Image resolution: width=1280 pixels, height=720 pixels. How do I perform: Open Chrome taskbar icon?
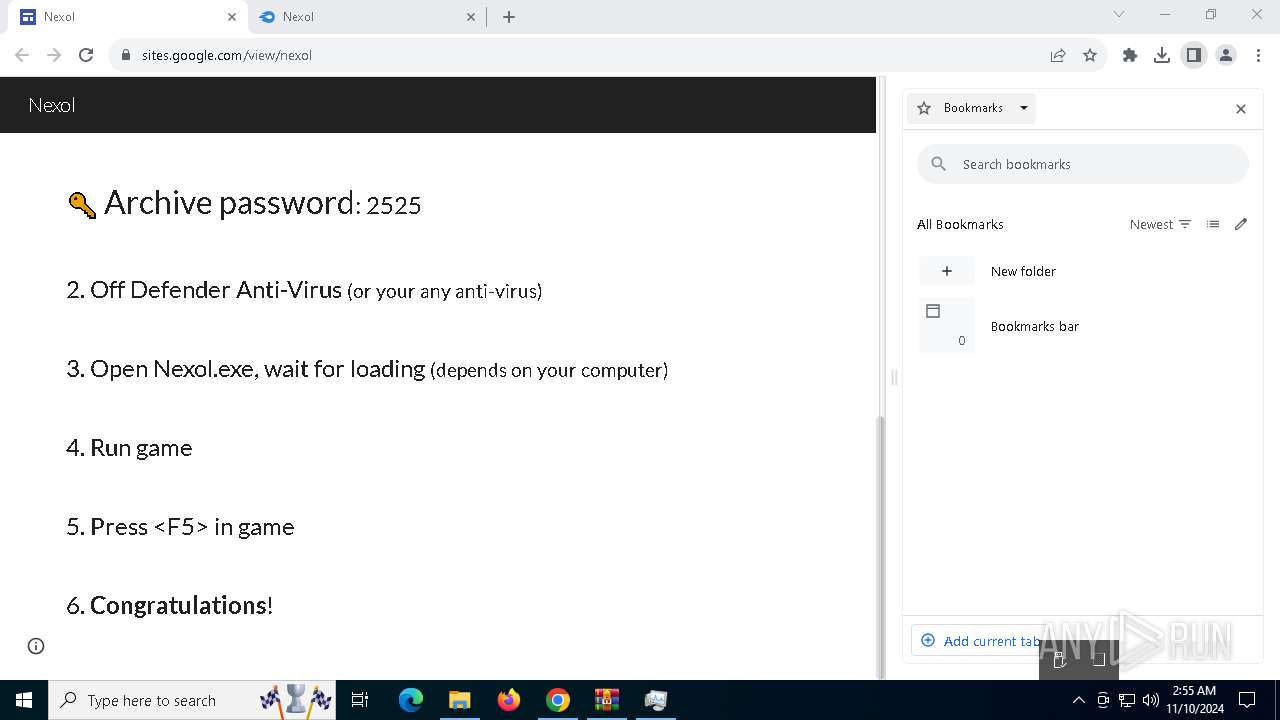[558, 700]
